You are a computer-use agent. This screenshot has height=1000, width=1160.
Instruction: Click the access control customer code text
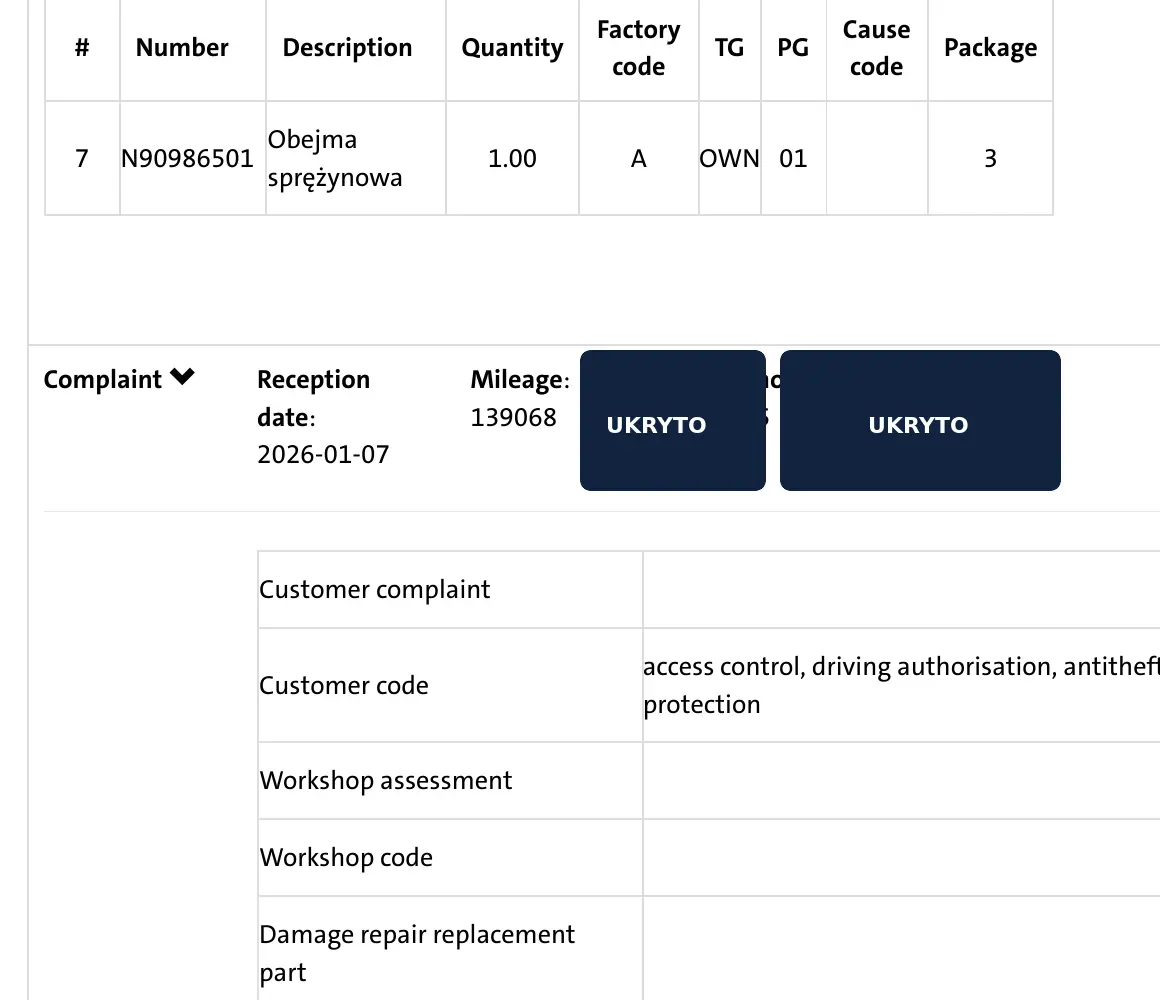coord(901,685)
